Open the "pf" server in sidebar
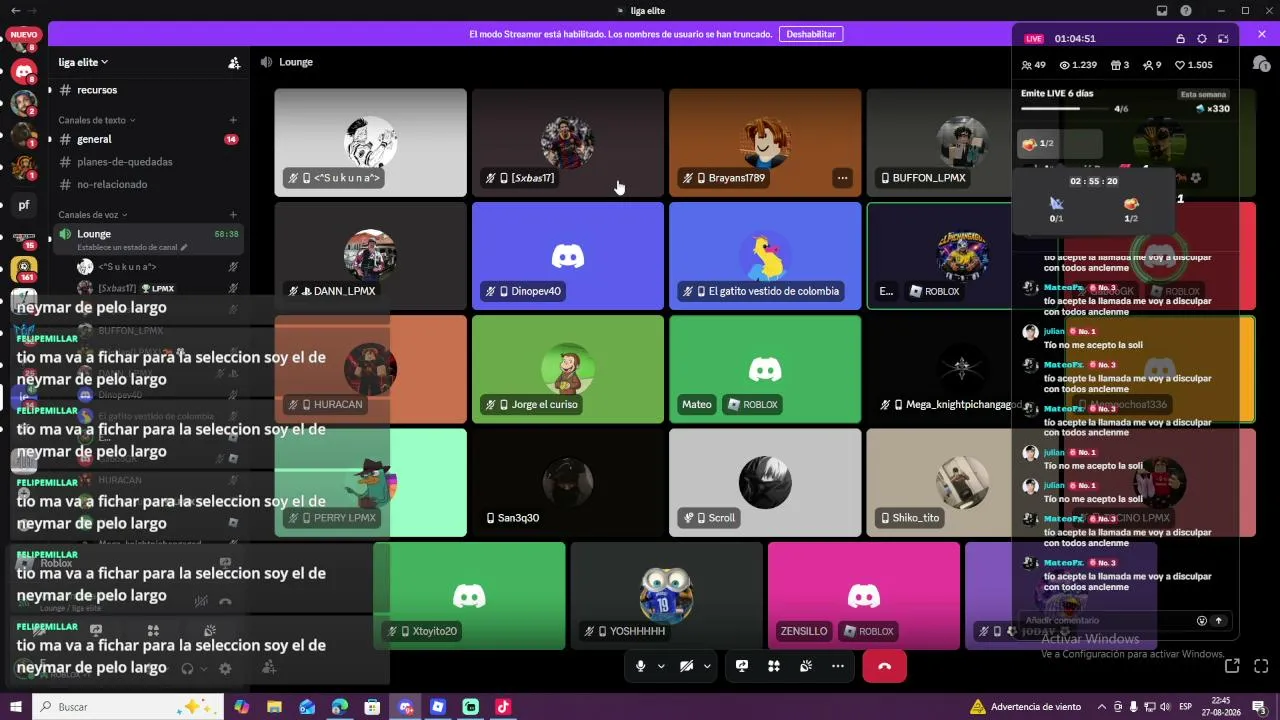The image size is (1280, 720). pyautogui.click(x=24, y=205)
